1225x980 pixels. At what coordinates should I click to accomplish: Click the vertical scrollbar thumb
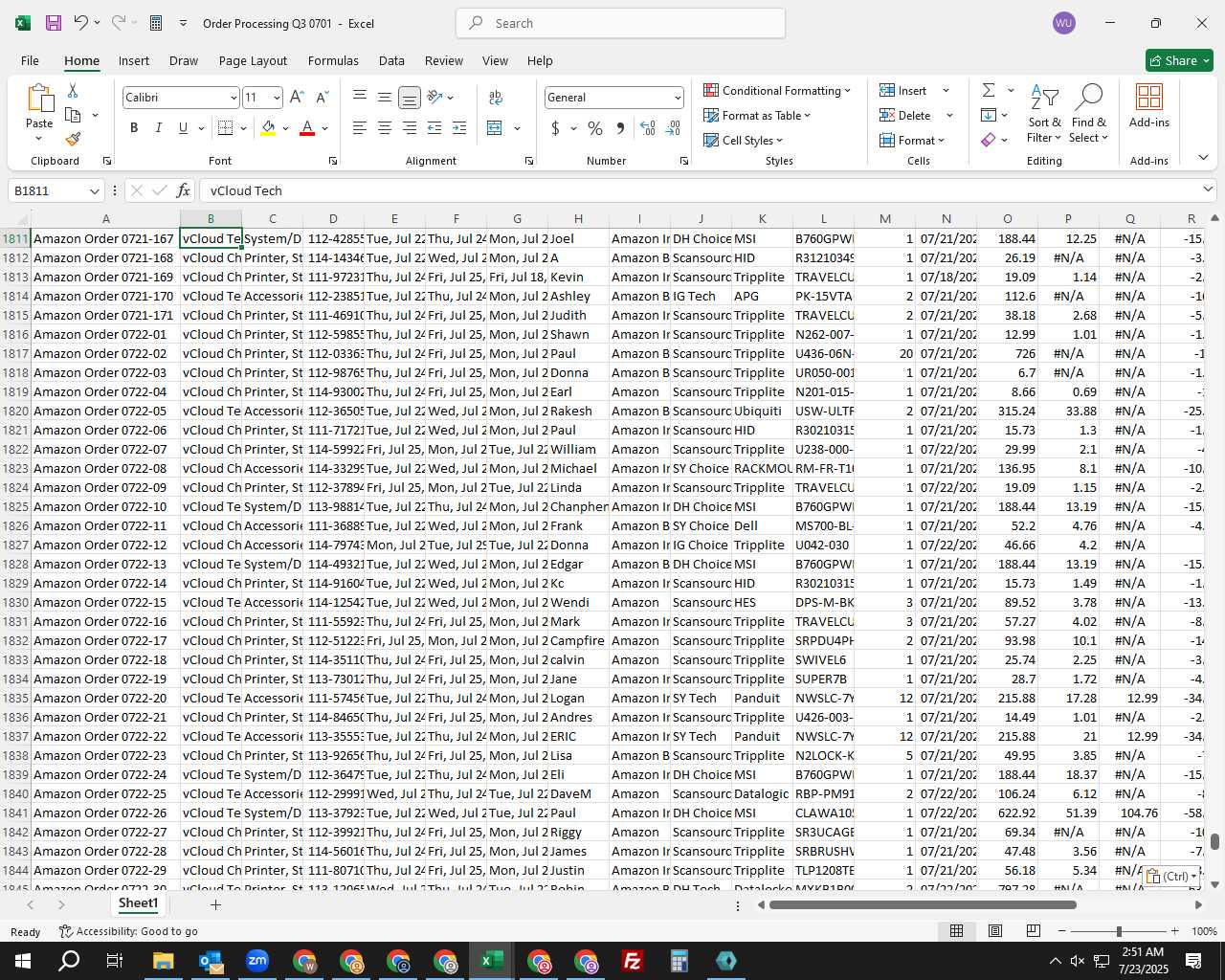coord(1214,841)
